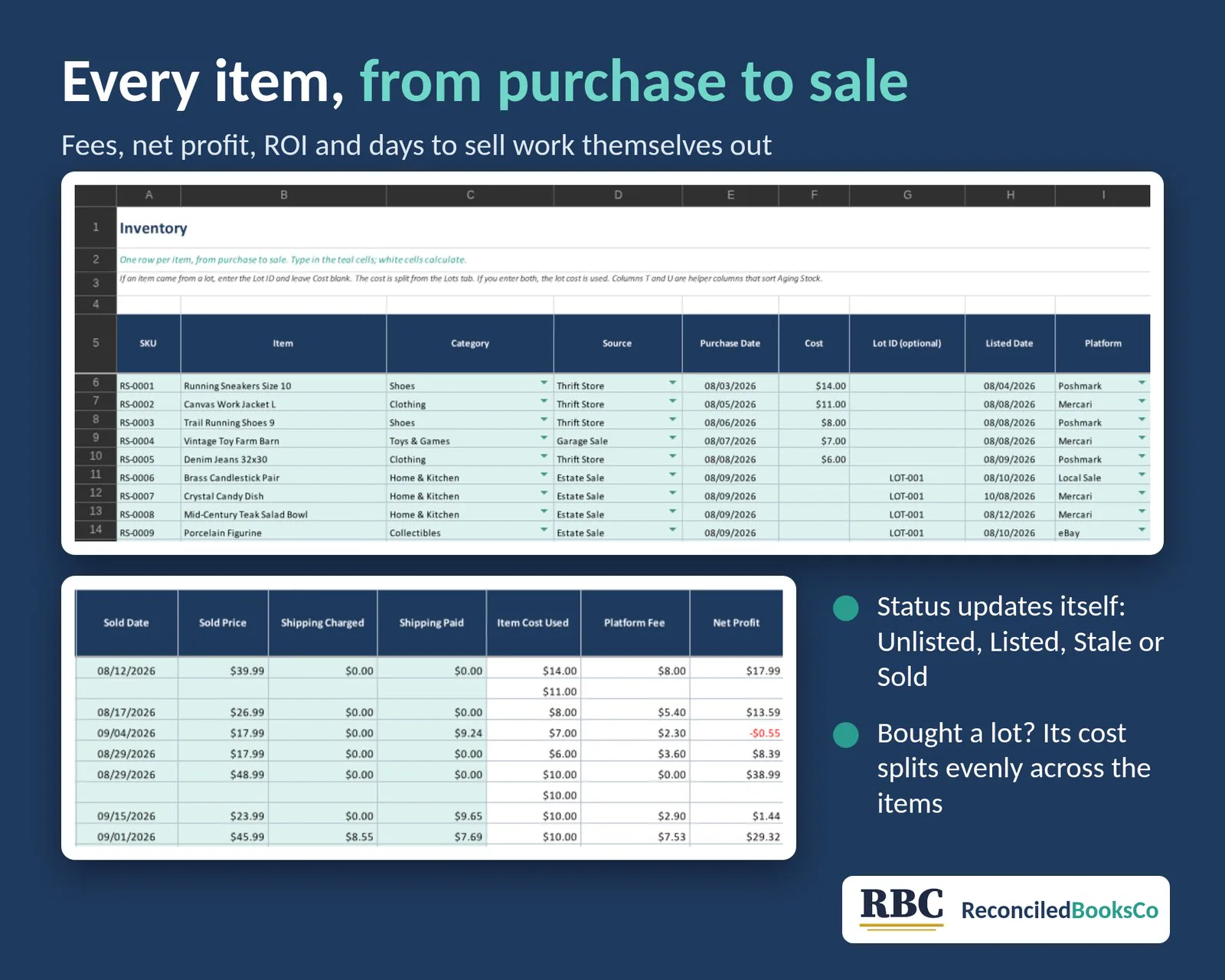
Task: Select column E header
Action: pyautogui.click(x=730, y=195)
